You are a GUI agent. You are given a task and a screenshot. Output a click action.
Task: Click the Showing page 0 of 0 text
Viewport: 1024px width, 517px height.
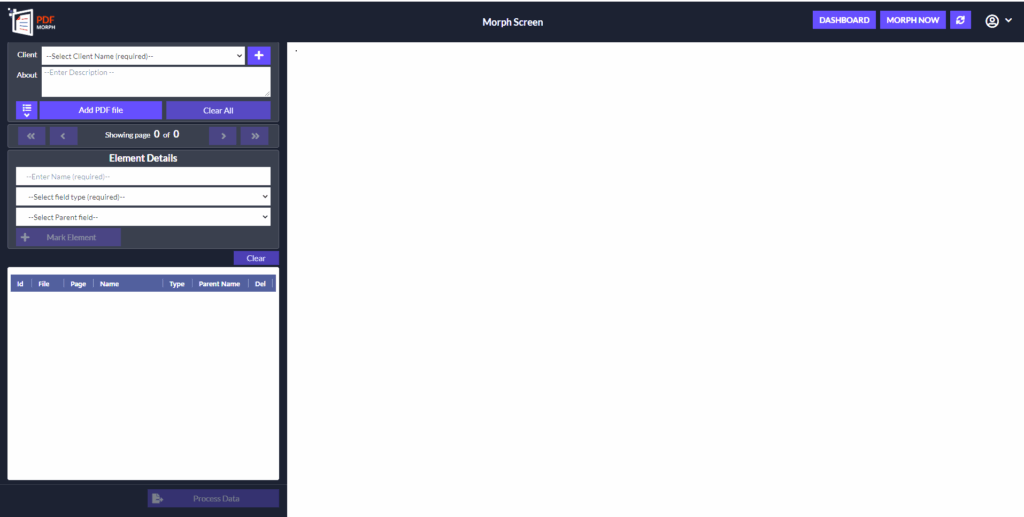point(142,135)
